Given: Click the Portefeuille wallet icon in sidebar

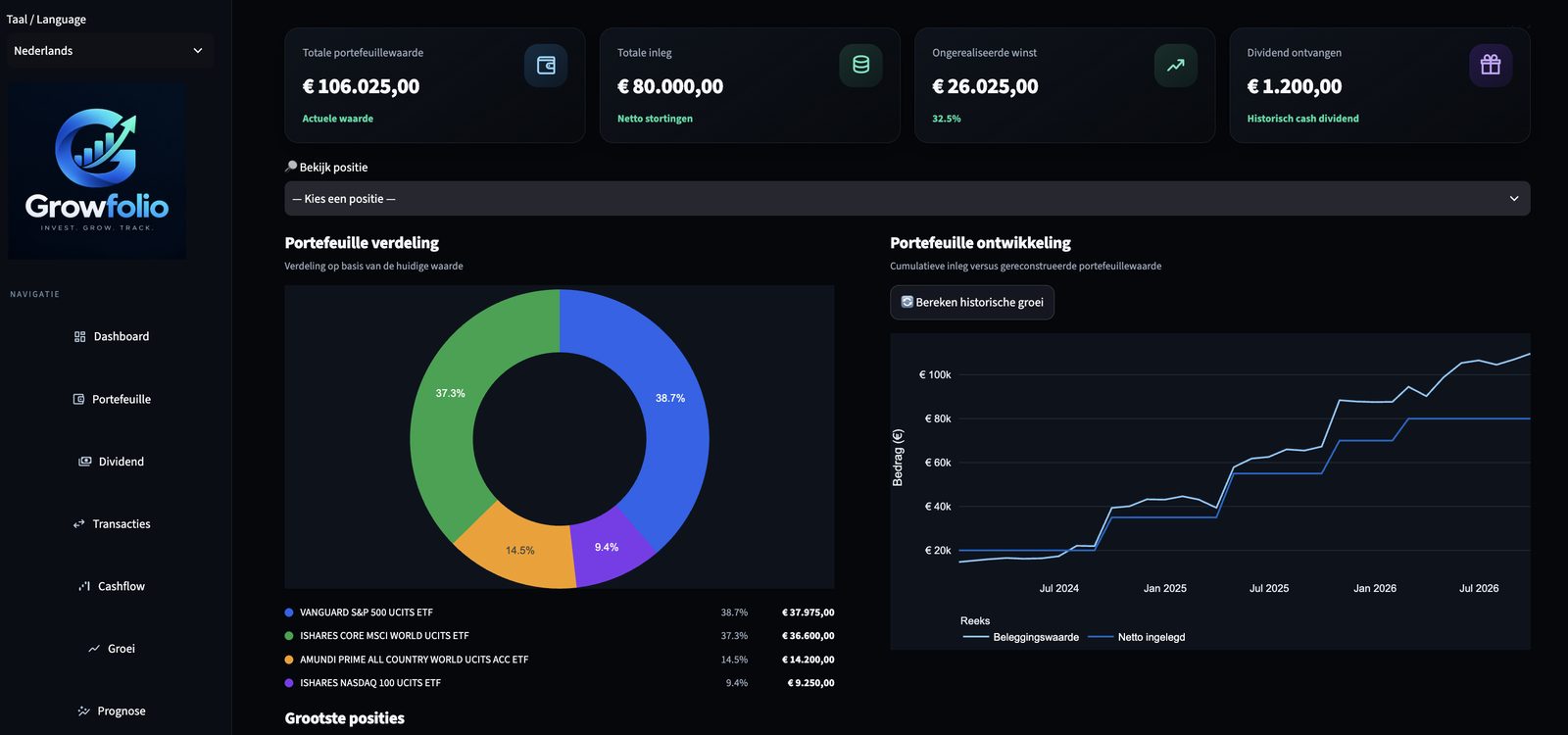Looking at the screenshot, I should (78, 399).
